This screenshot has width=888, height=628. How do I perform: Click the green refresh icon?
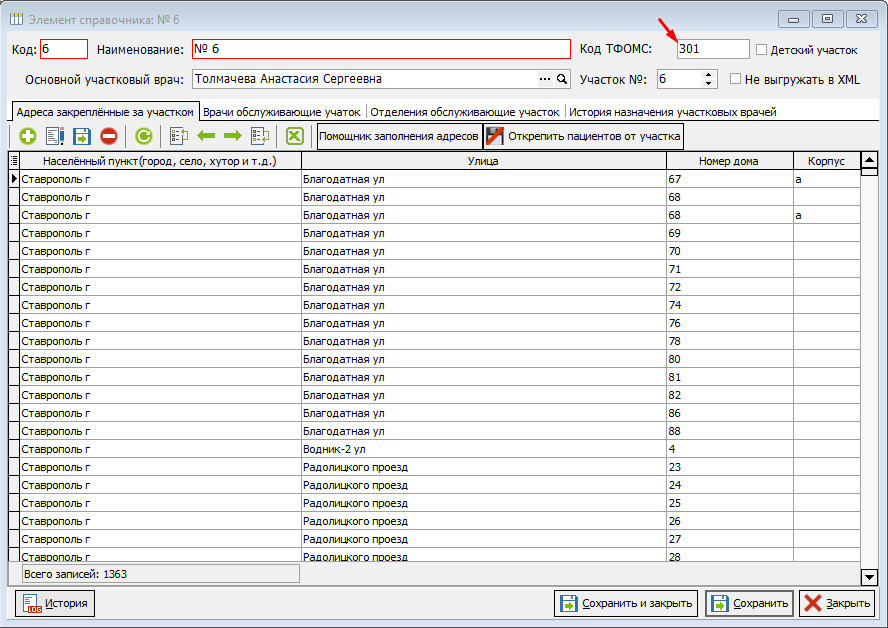click(x=144, y=136)
